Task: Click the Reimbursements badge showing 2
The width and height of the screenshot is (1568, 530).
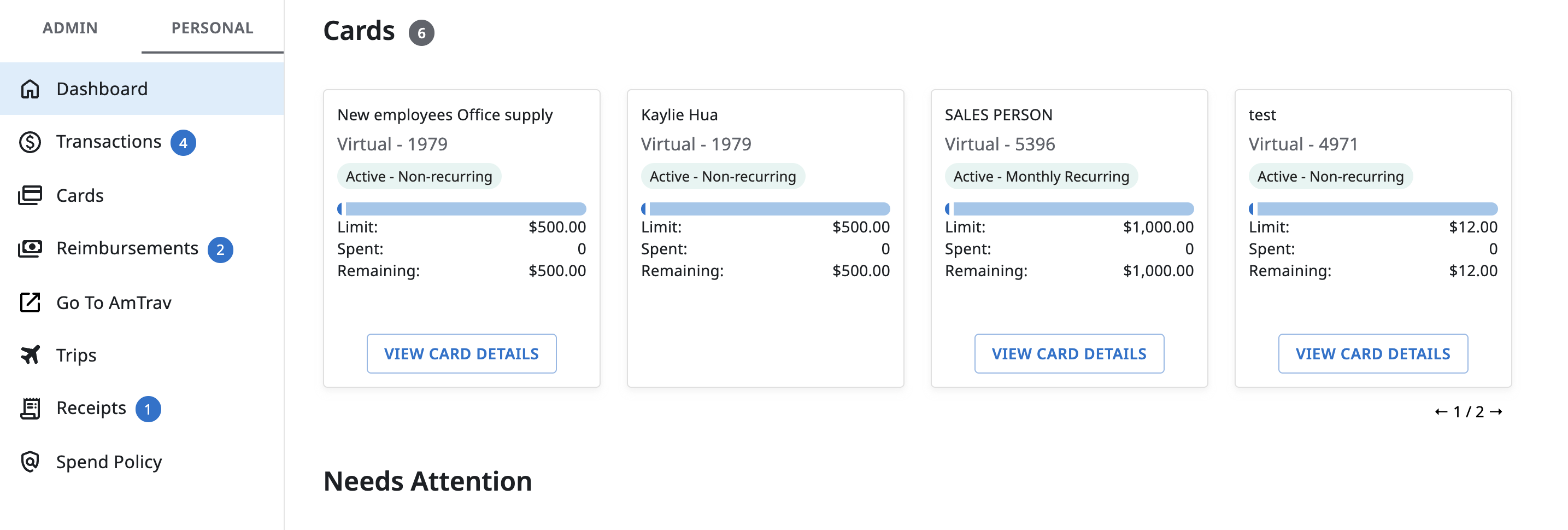Action: [220, 250]
